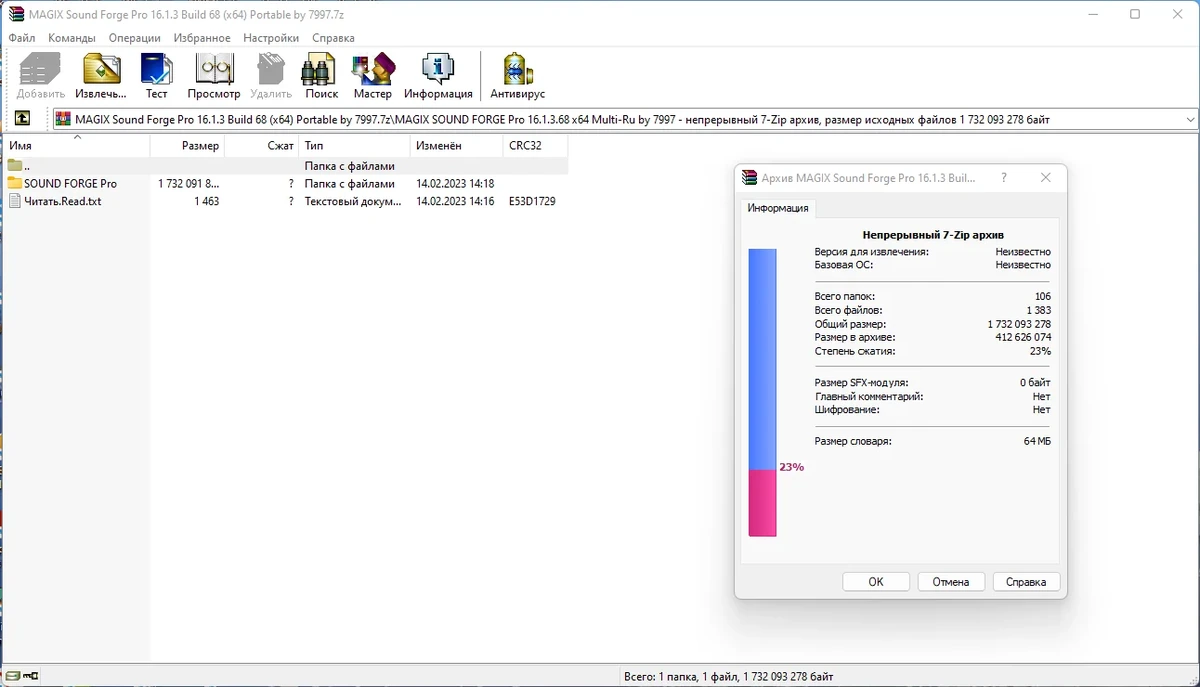Click the Delete (Удалить) toolbar icon

pos(271,70)
